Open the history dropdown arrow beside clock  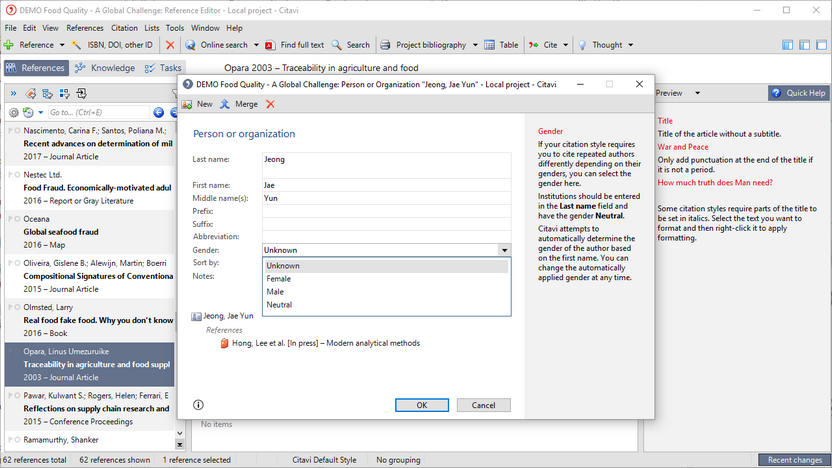(40, 112)
